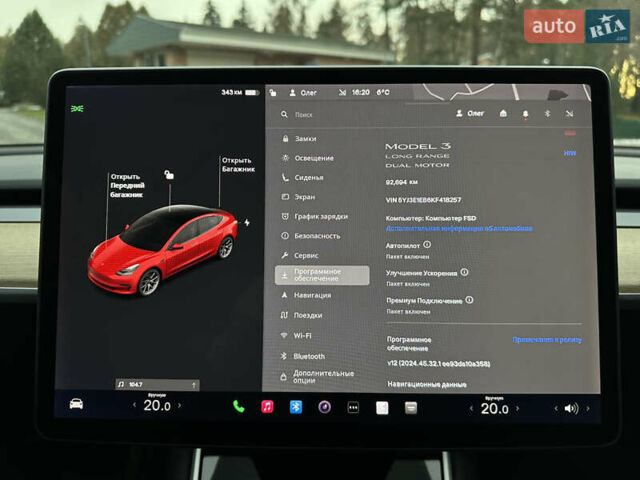Expand the 104.7 media mini-player
The height and width of the screenshot is (480, 640).
[158, 384]
